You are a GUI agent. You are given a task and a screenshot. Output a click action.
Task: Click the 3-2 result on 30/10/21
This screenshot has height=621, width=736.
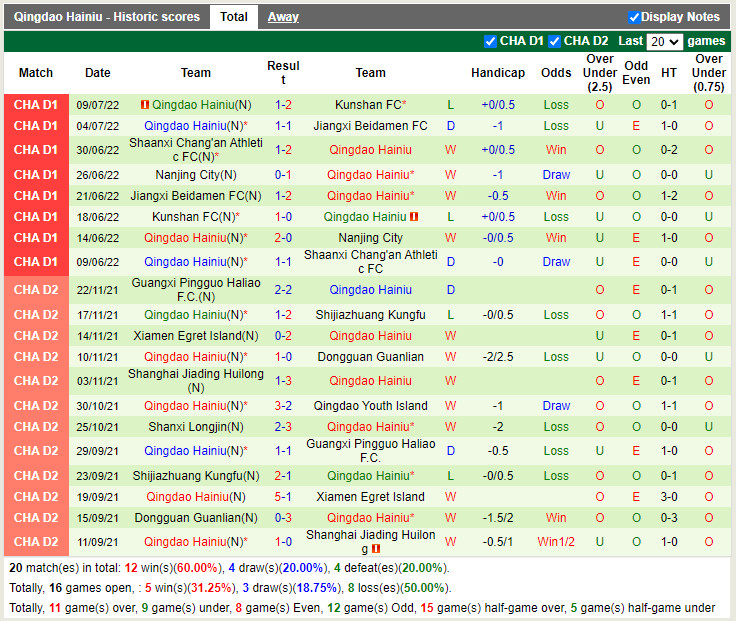[x=283, y=406]
